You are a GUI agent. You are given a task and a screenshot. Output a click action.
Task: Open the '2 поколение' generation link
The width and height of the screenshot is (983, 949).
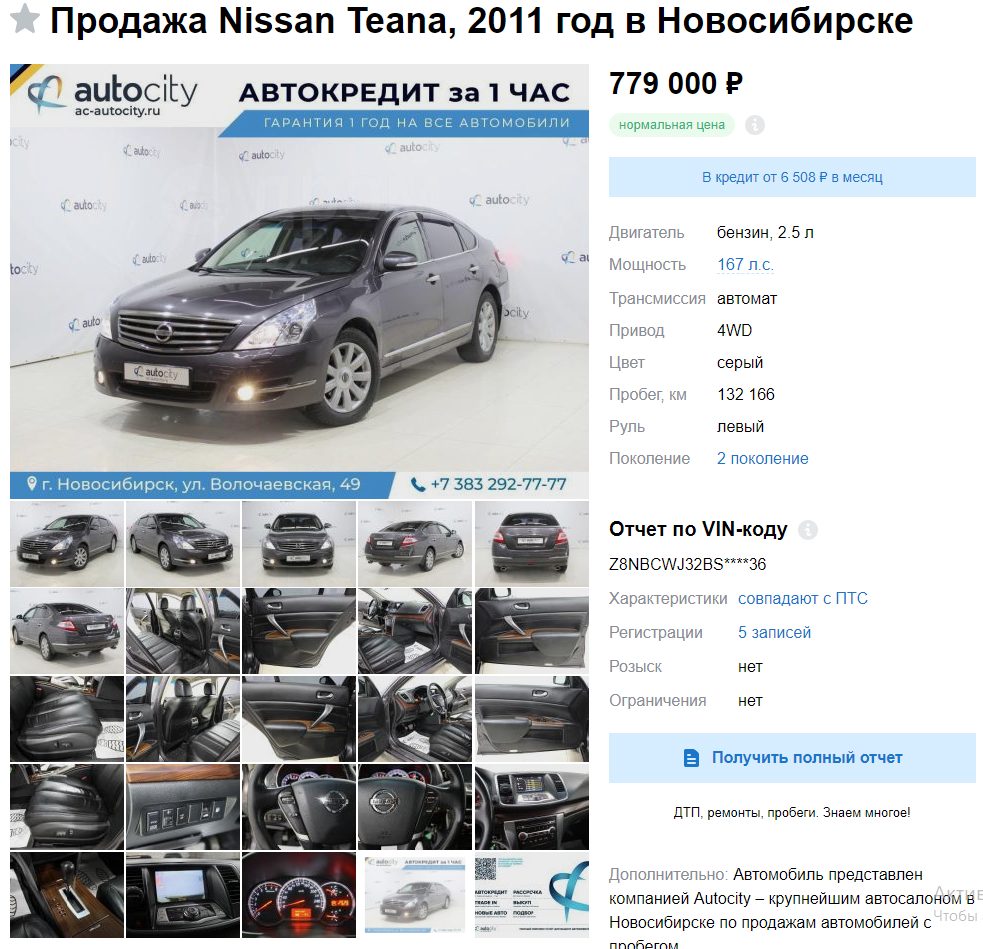(x=762, y=458)
